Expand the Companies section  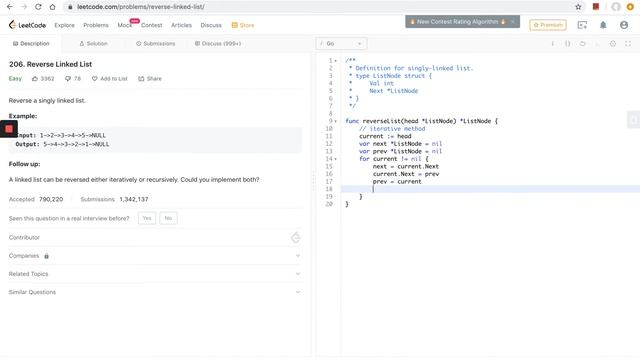(x=298, y=256)
